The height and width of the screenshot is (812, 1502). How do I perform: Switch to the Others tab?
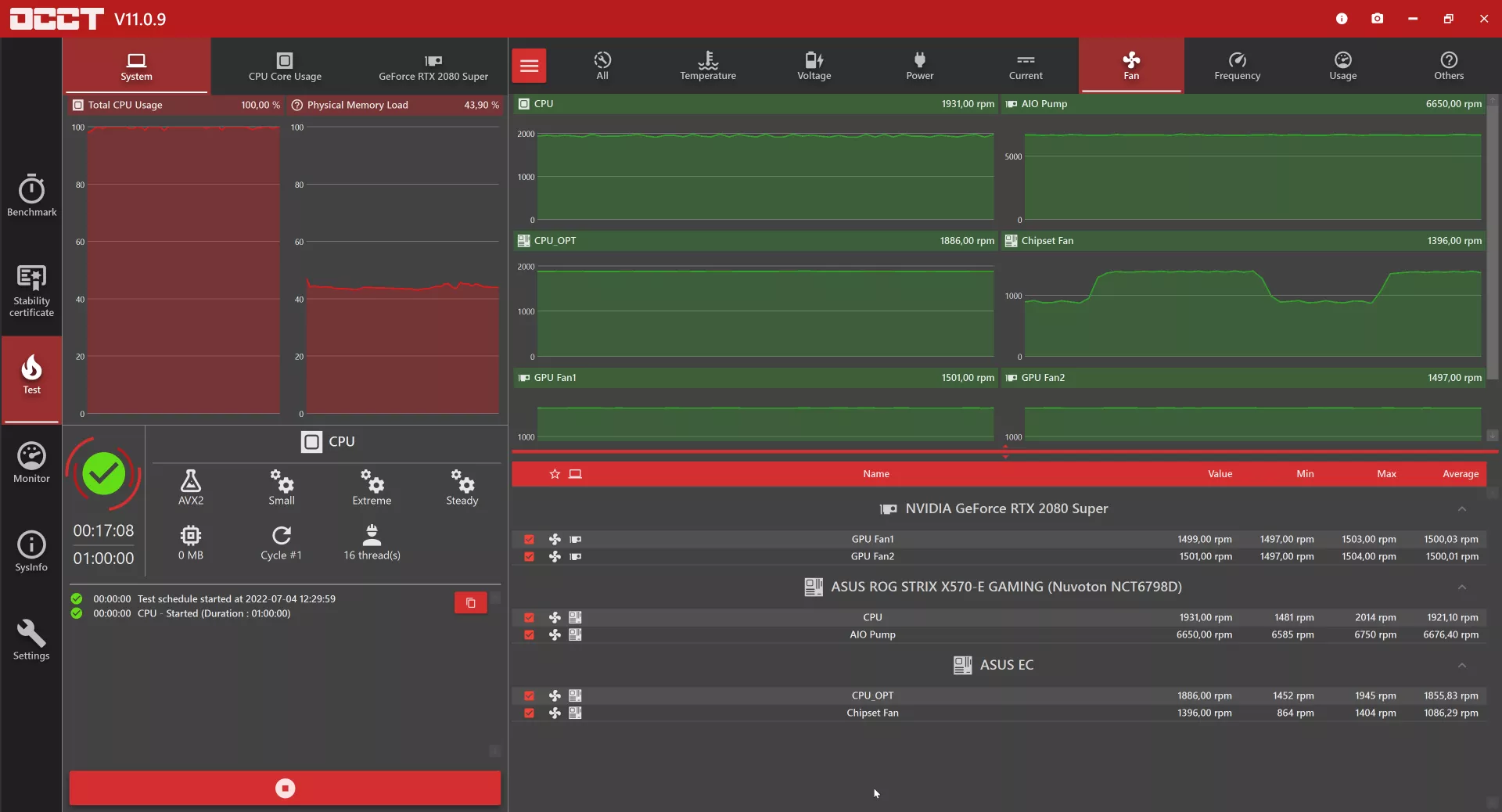(1449, 66)
